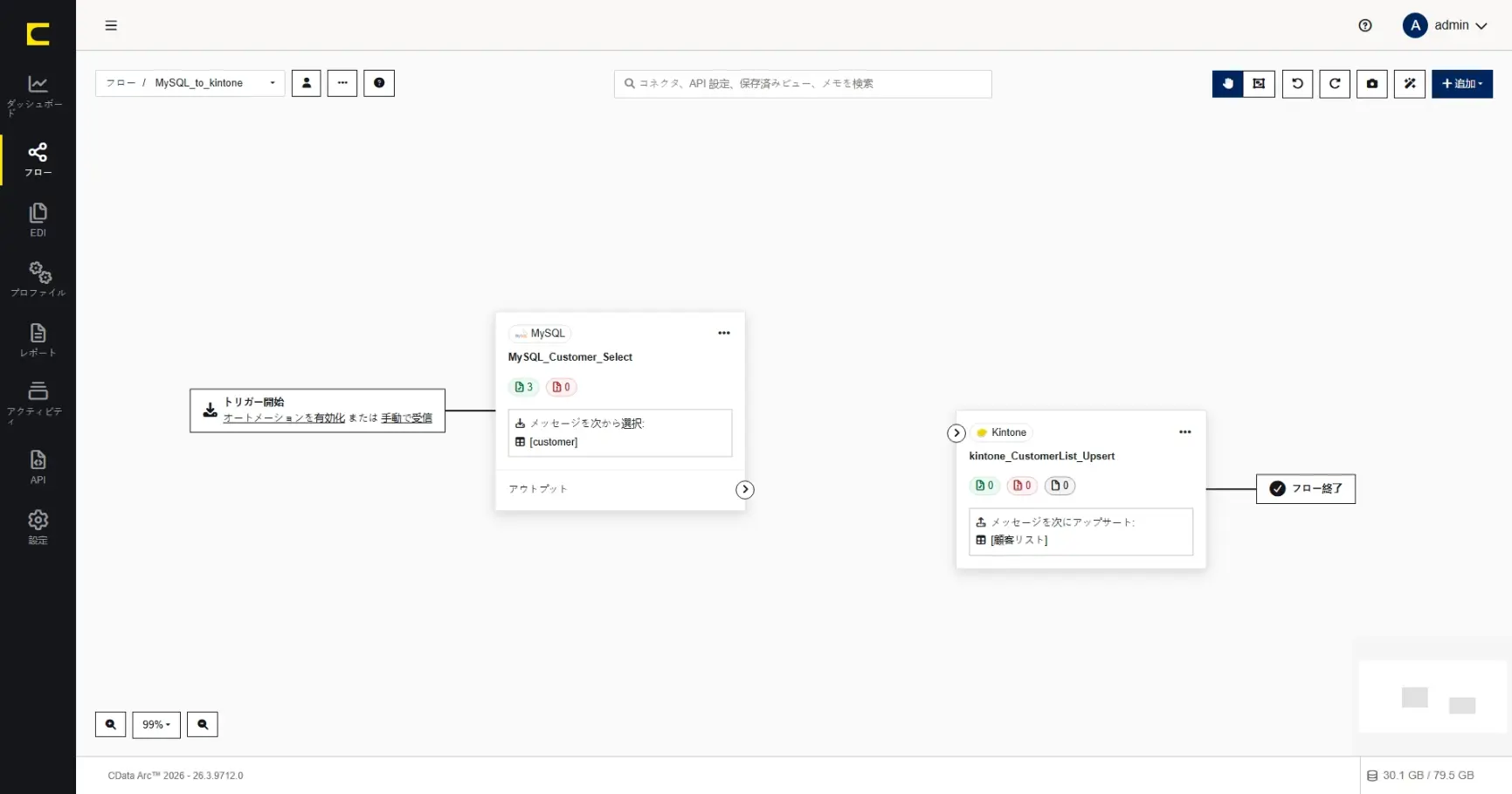Expand the MySQL_to_kintone flow dropdown
The height and width of the screenshot is (794, 1512).
coord(190,83)
